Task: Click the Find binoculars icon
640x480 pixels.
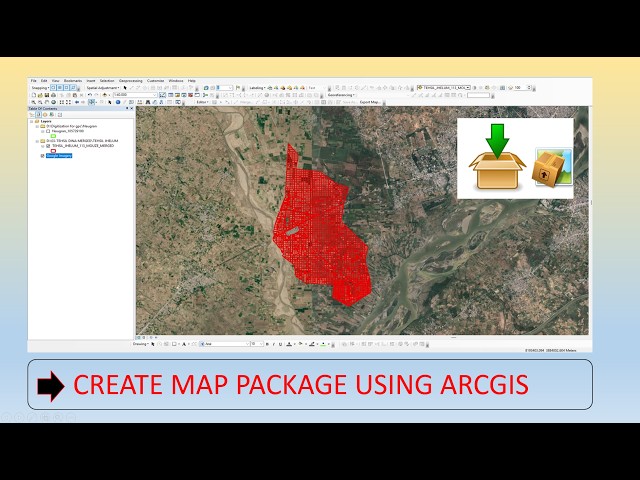Action: [x=148, y=102]
